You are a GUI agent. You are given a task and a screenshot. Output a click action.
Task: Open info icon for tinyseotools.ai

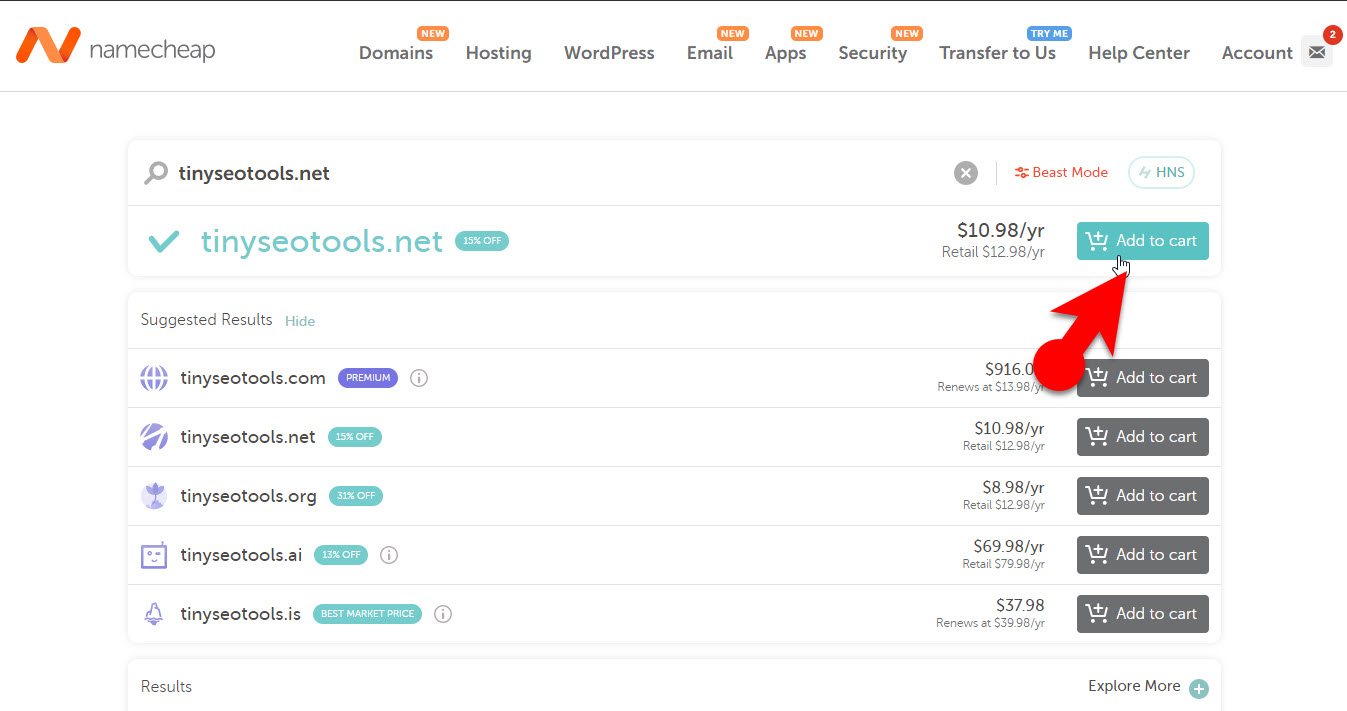point(389,554)
